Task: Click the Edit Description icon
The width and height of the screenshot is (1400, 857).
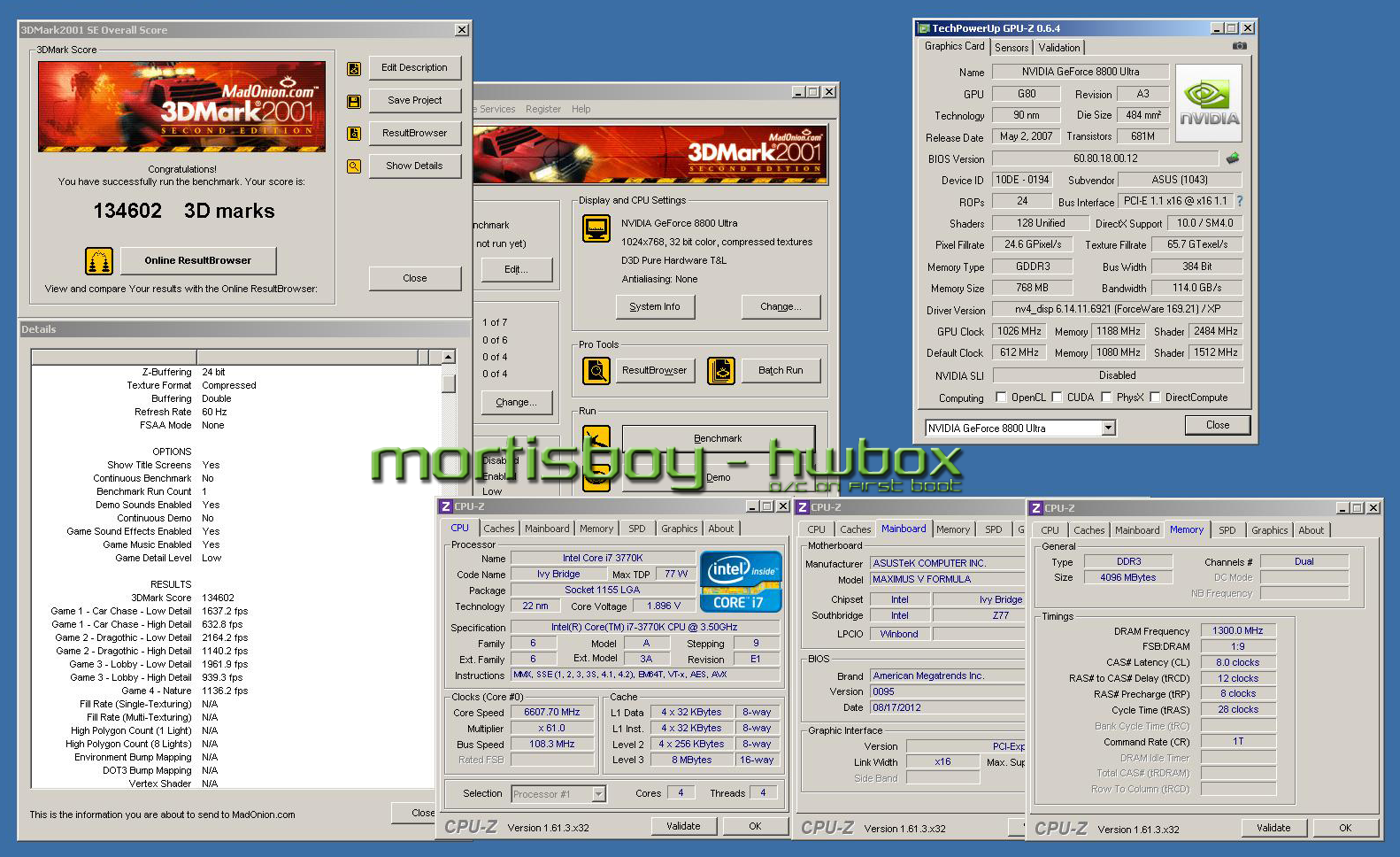Action: tap(354, 68)
